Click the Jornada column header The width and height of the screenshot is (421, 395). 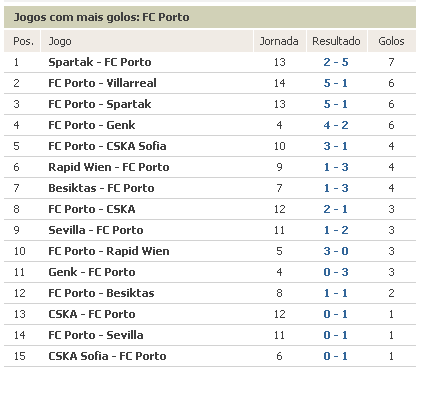tap(279, 41)
